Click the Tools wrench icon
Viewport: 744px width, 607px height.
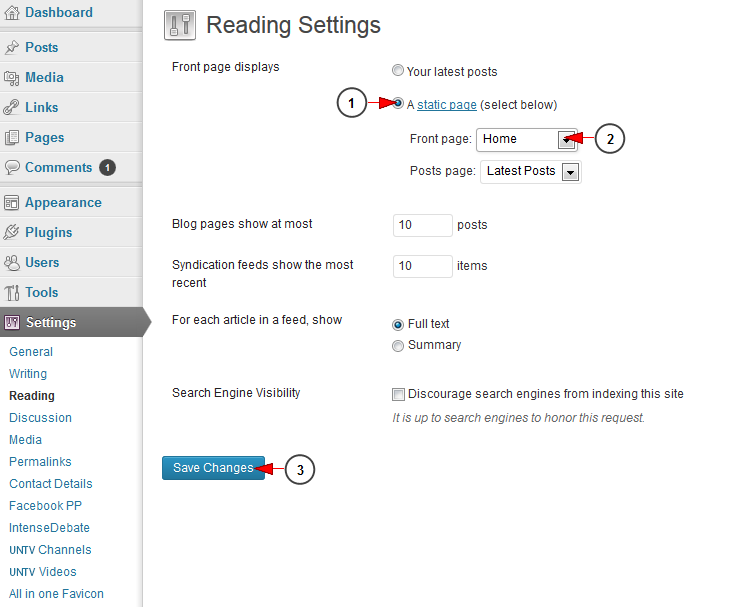click(x=12, y=292)
